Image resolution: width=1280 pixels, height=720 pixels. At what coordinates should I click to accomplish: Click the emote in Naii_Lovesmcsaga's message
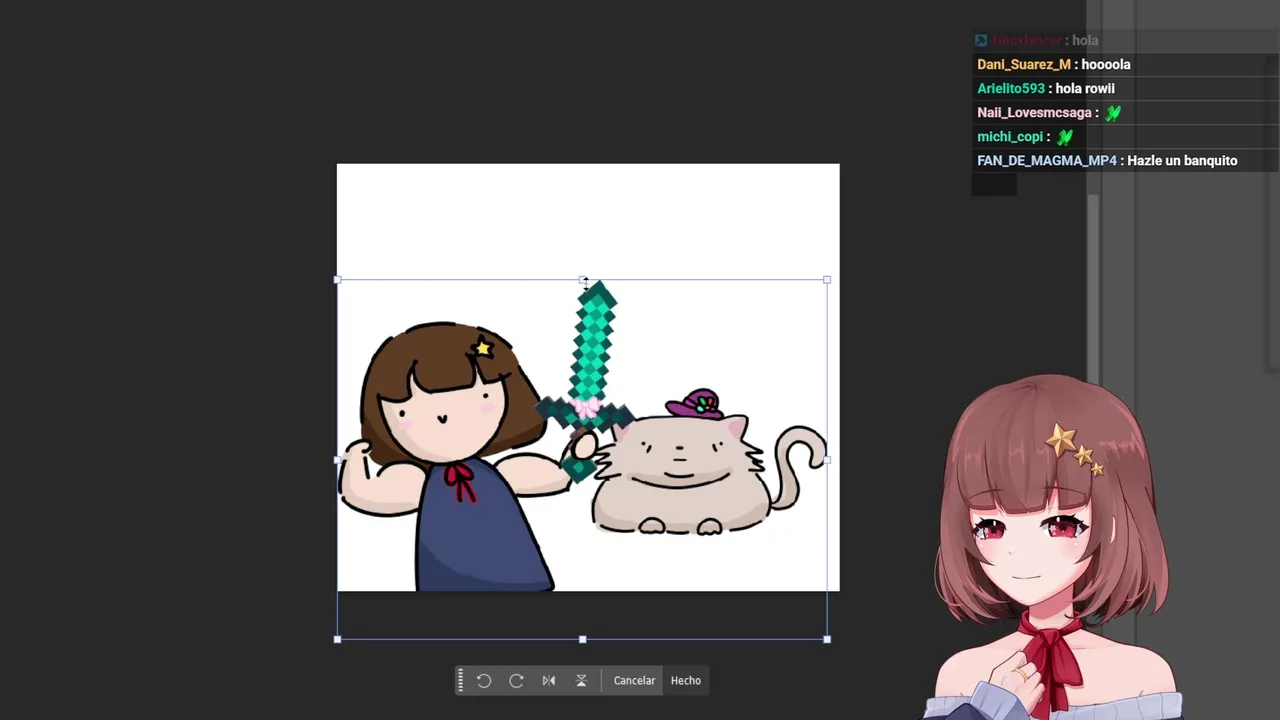(x=1113, y=113)
